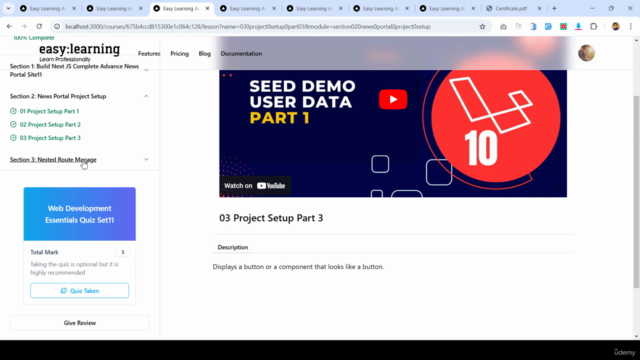
Task: Click the Quiz Taken button
Action: [x=80, y=291]
